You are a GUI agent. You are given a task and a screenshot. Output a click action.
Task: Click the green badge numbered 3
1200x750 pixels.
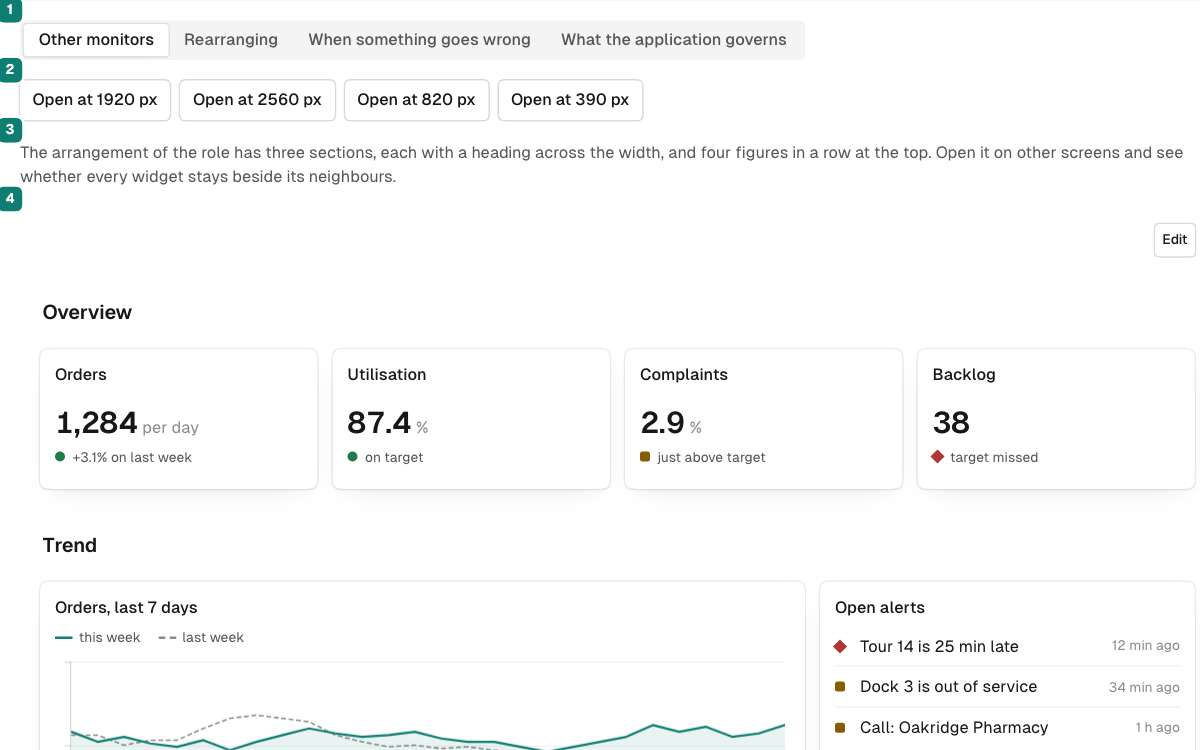click(x=10, y=130)
